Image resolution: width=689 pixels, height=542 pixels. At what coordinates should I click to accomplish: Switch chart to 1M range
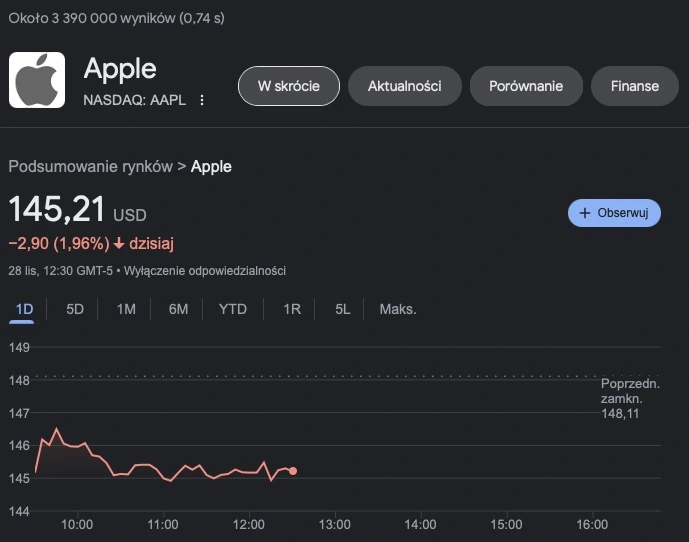(x=126, y=309)
